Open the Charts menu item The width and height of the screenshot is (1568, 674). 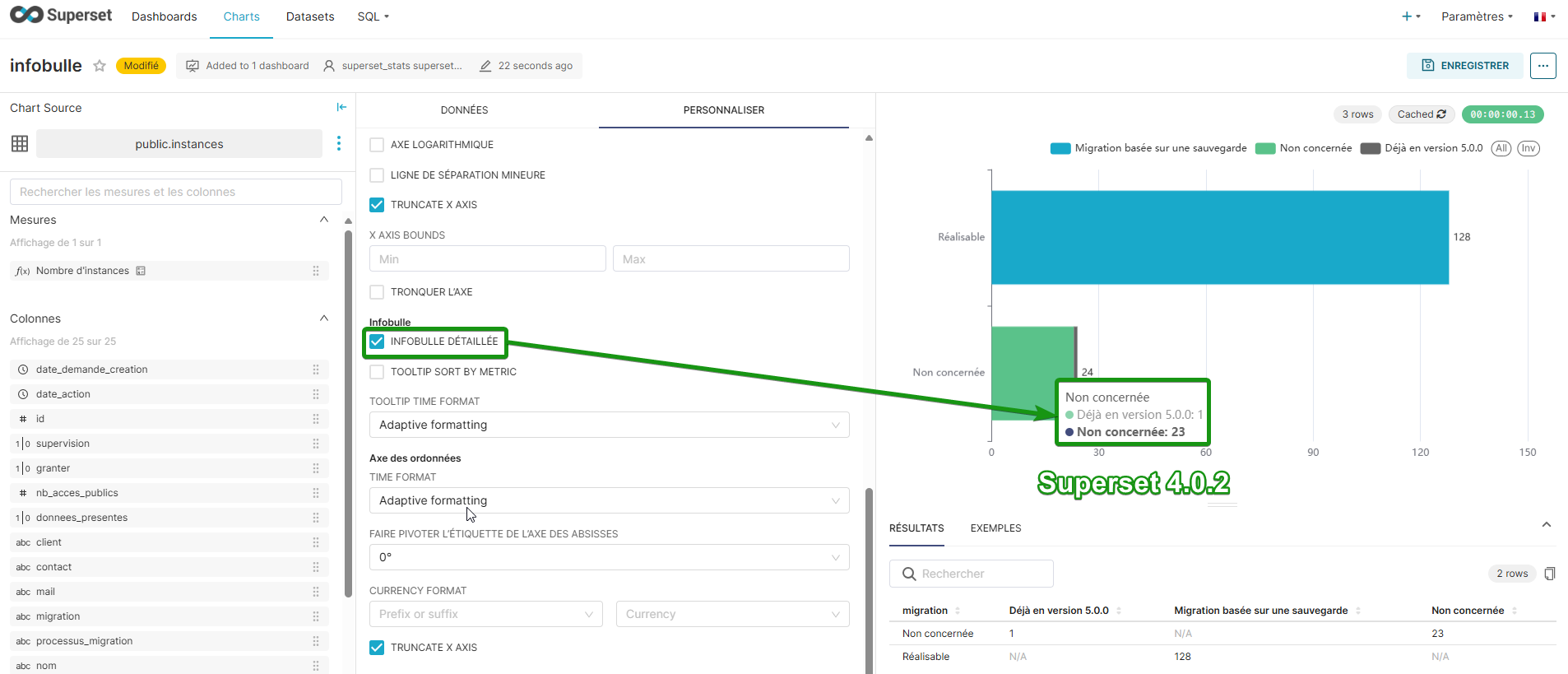(241, 16)
